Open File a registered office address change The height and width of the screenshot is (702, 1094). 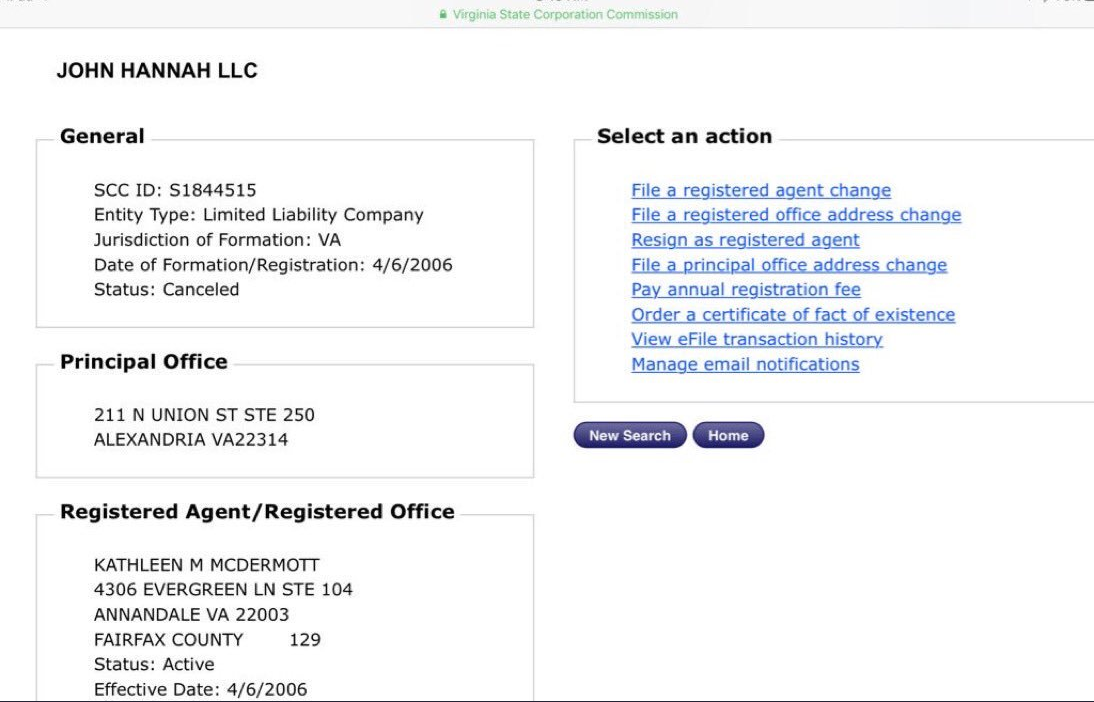(x=796, y=215)
